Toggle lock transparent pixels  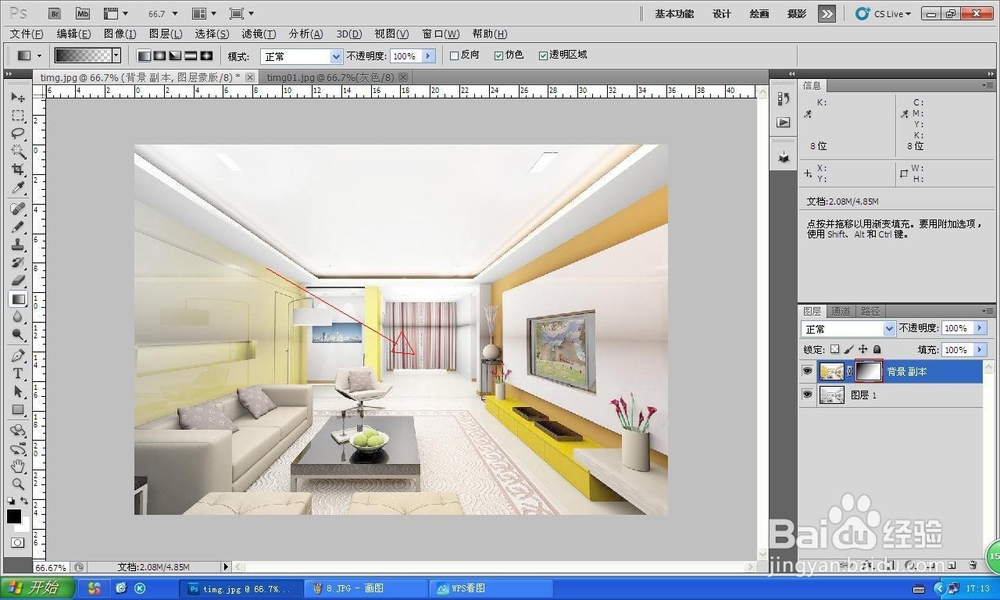click(835, 349)
